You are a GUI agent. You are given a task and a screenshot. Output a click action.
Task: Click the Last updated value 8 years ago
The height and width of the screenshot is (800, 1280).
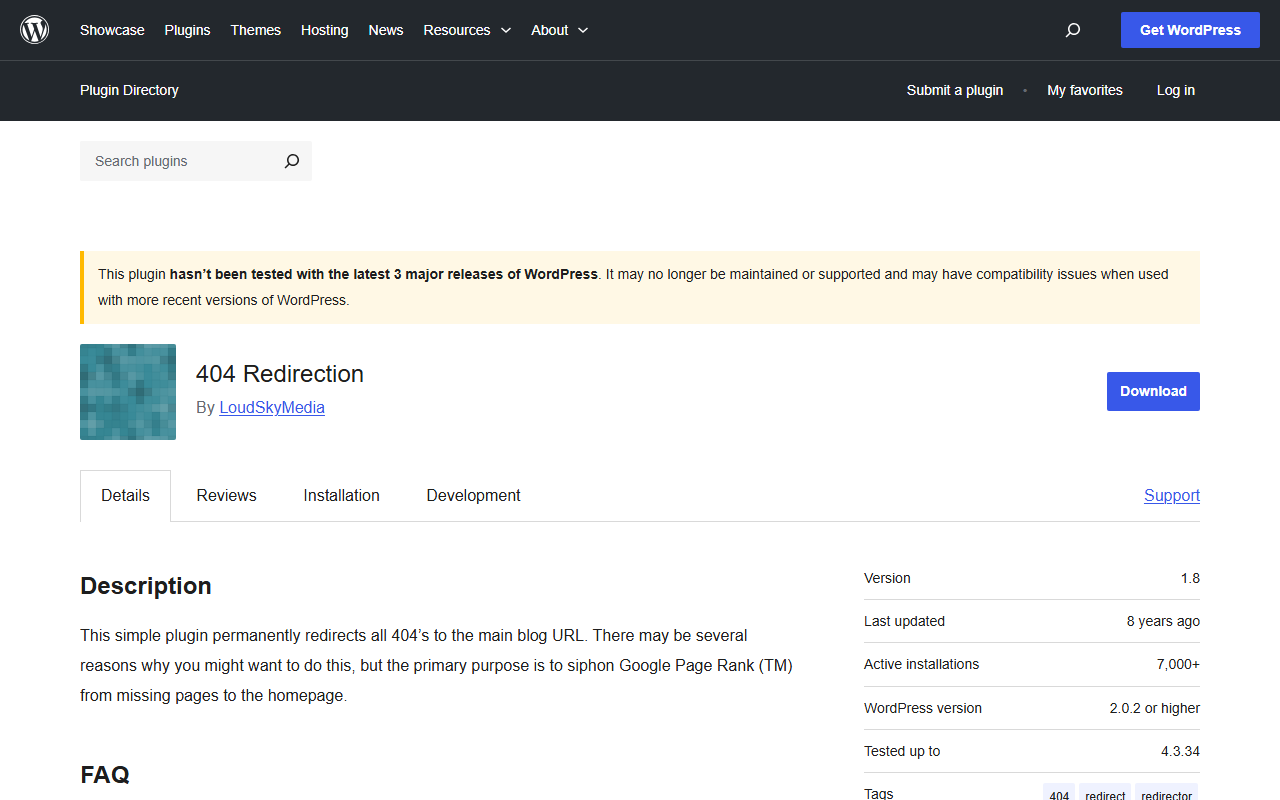tap(1163, 621)
